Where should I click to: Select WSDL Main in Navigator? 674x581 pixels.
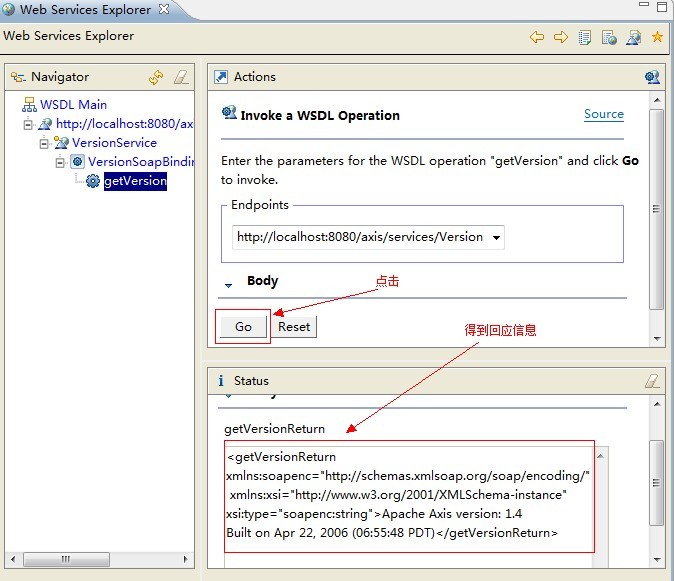(73, 104)
